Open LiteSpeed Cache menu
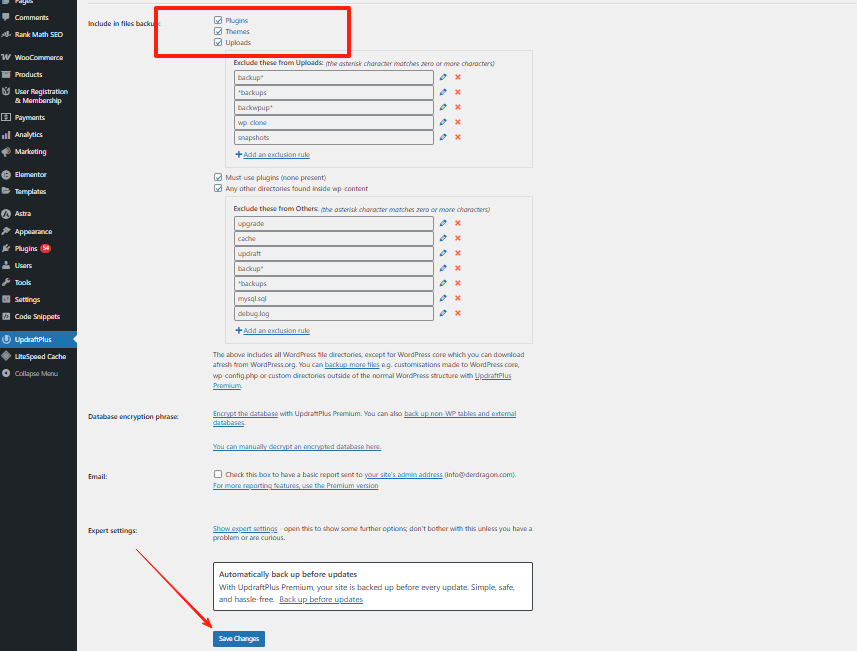 tap(38, 356)
